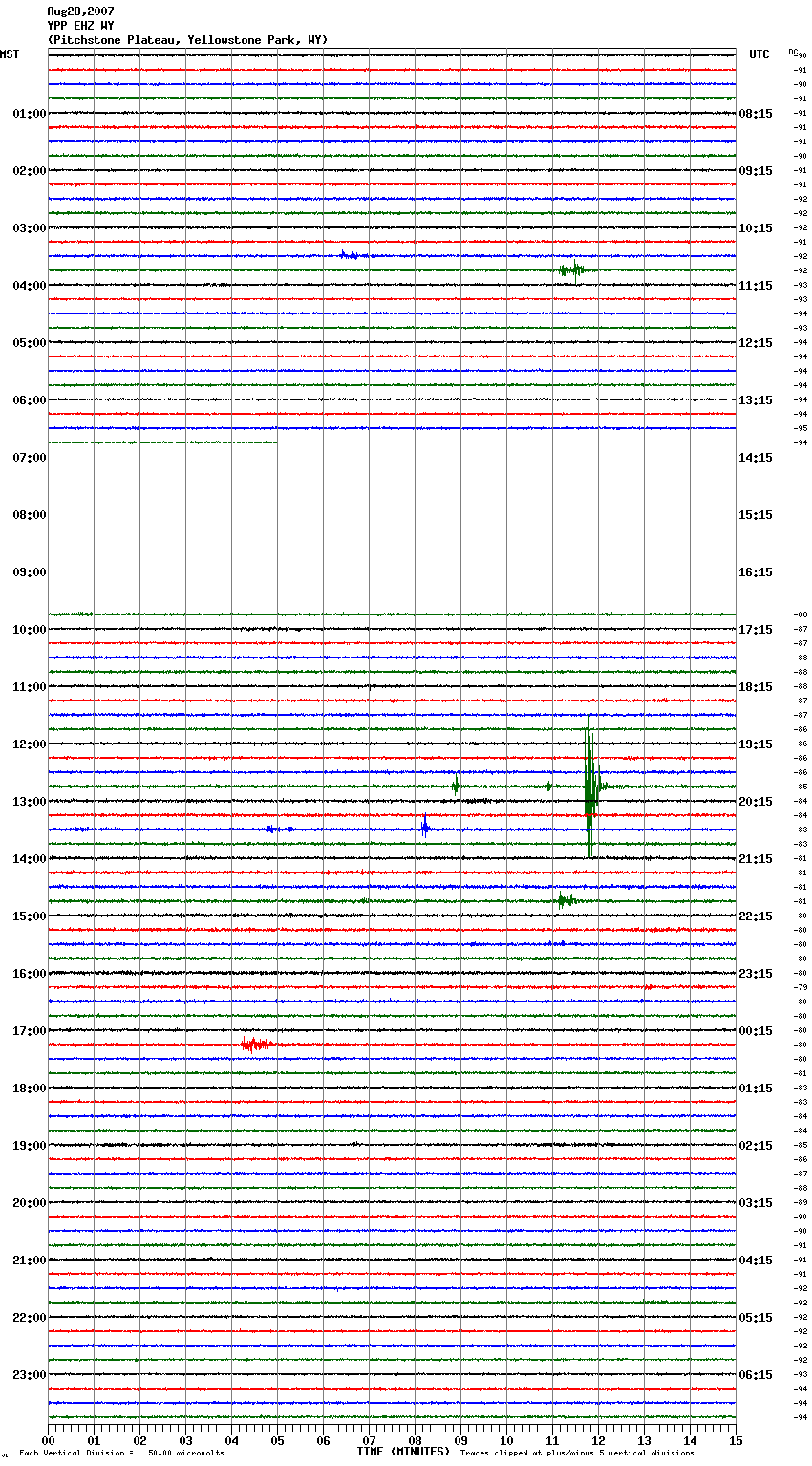
Task: Select the 07:00 MST time label
Action: (x=30, y=458)
